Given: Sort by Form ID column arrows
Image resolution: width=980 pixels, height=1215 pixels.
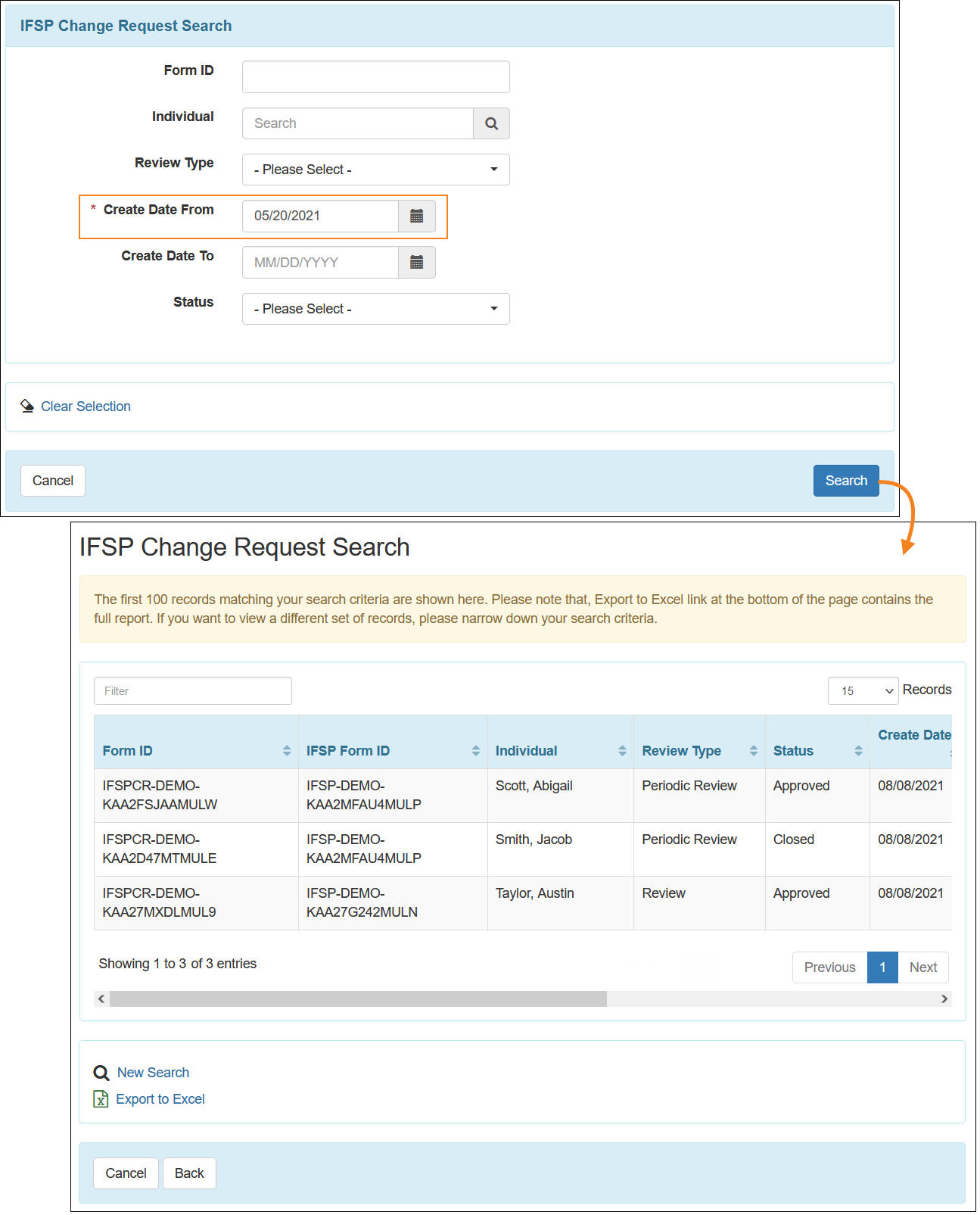Looking at the screenshot, I should click(x=287, y=751).
